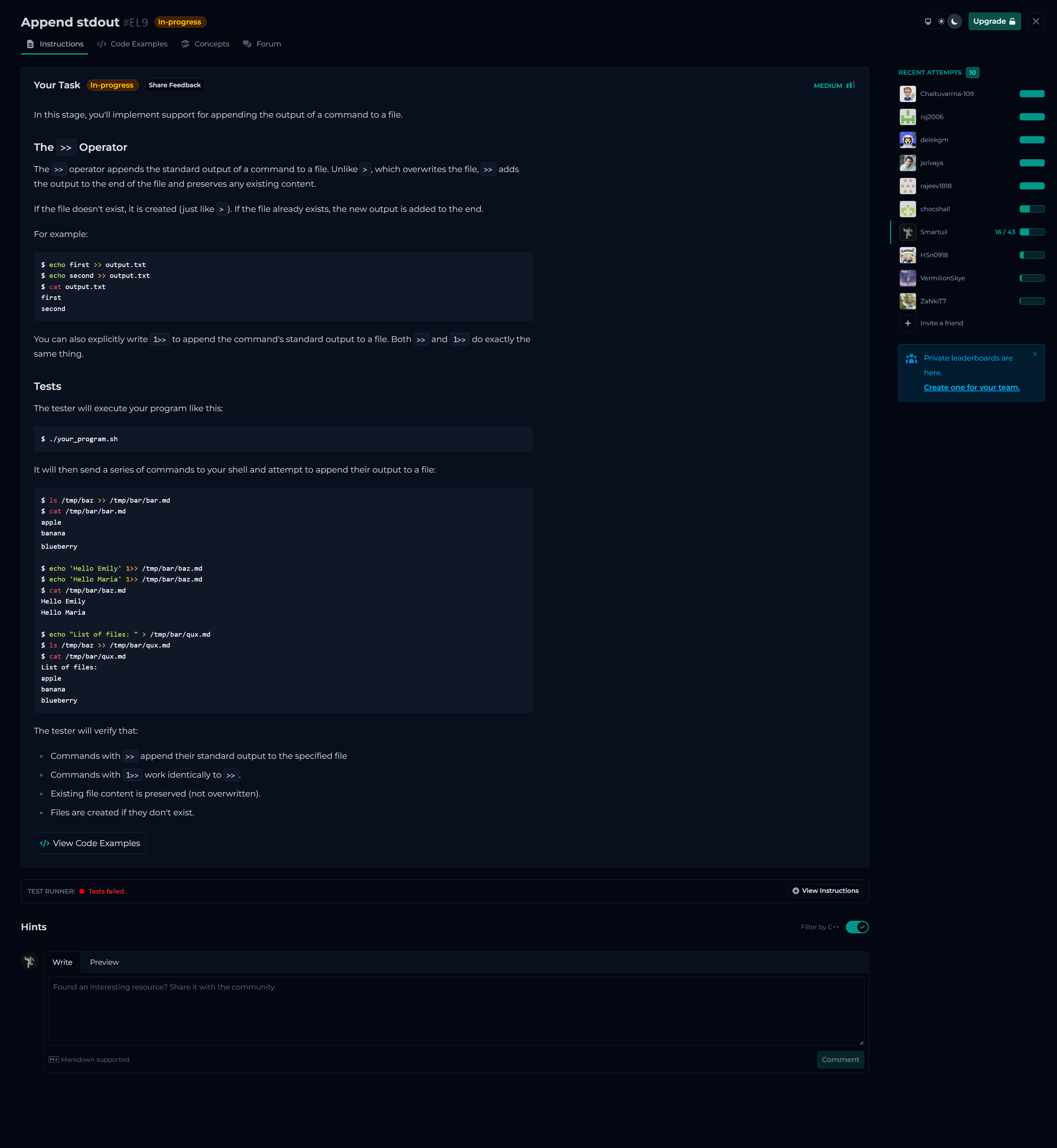This screenshot has width=1057, height=1148.
Task: Switch to system theme monitor icon
Action: [x=928, y=22]
